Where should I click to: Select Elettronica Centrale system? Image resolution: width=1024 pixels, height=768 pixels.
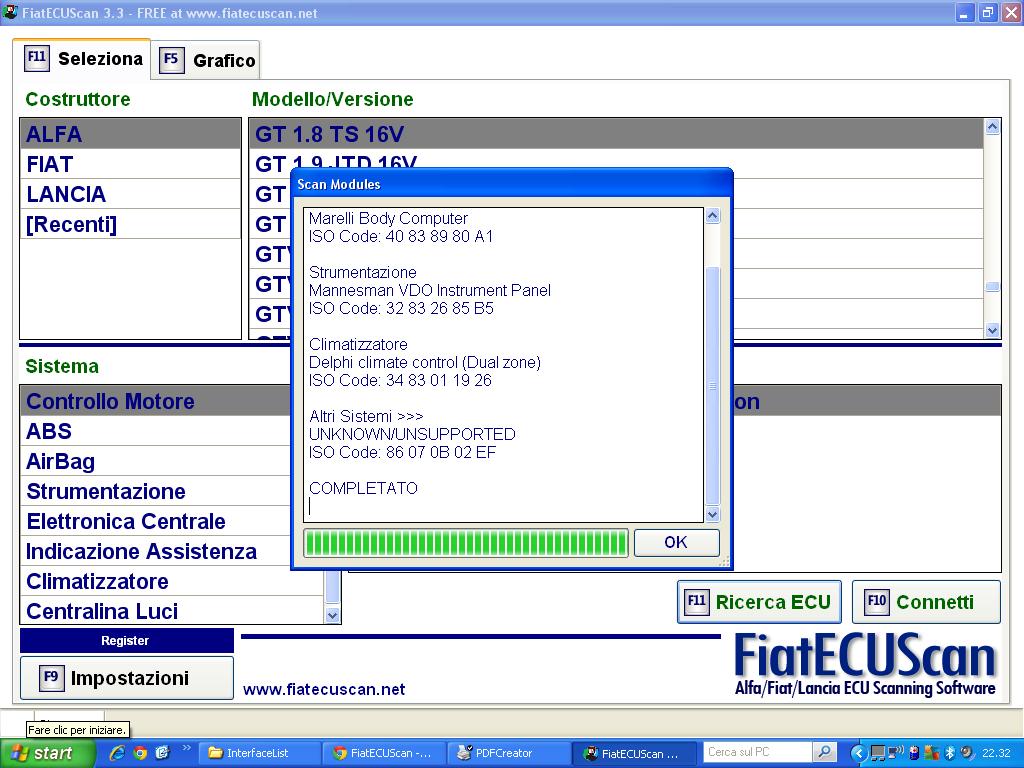point(155,521)
